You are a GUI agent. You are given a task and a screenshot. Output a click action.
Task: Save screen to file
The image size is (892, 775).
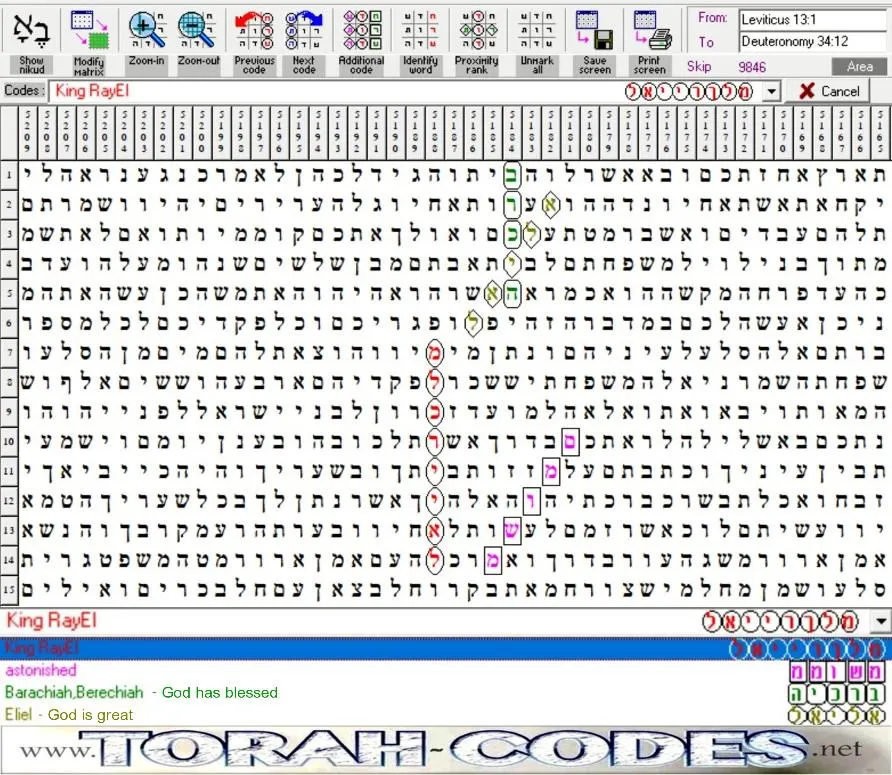[594, 42]
